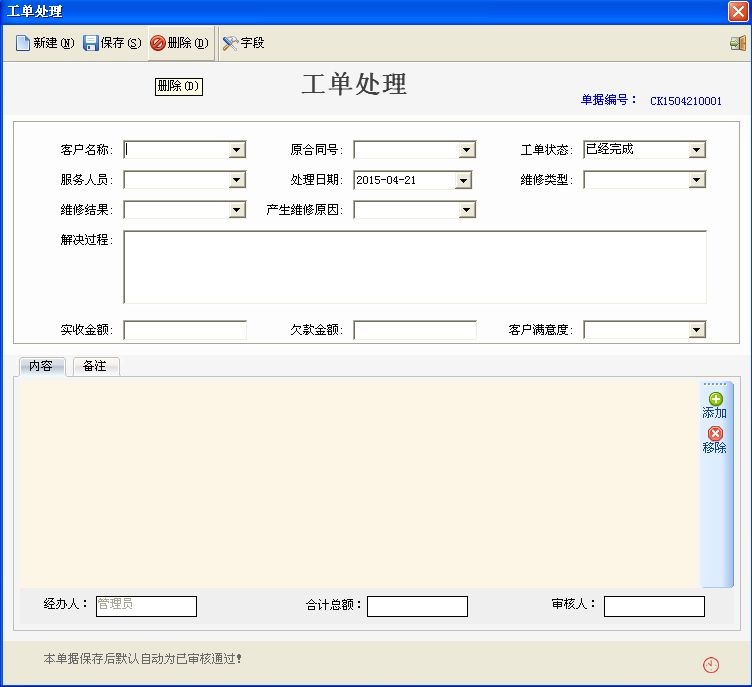Viewport: 752px width, 687px height.
Task: Close the 工单处理 window
Action: point(738,11)
